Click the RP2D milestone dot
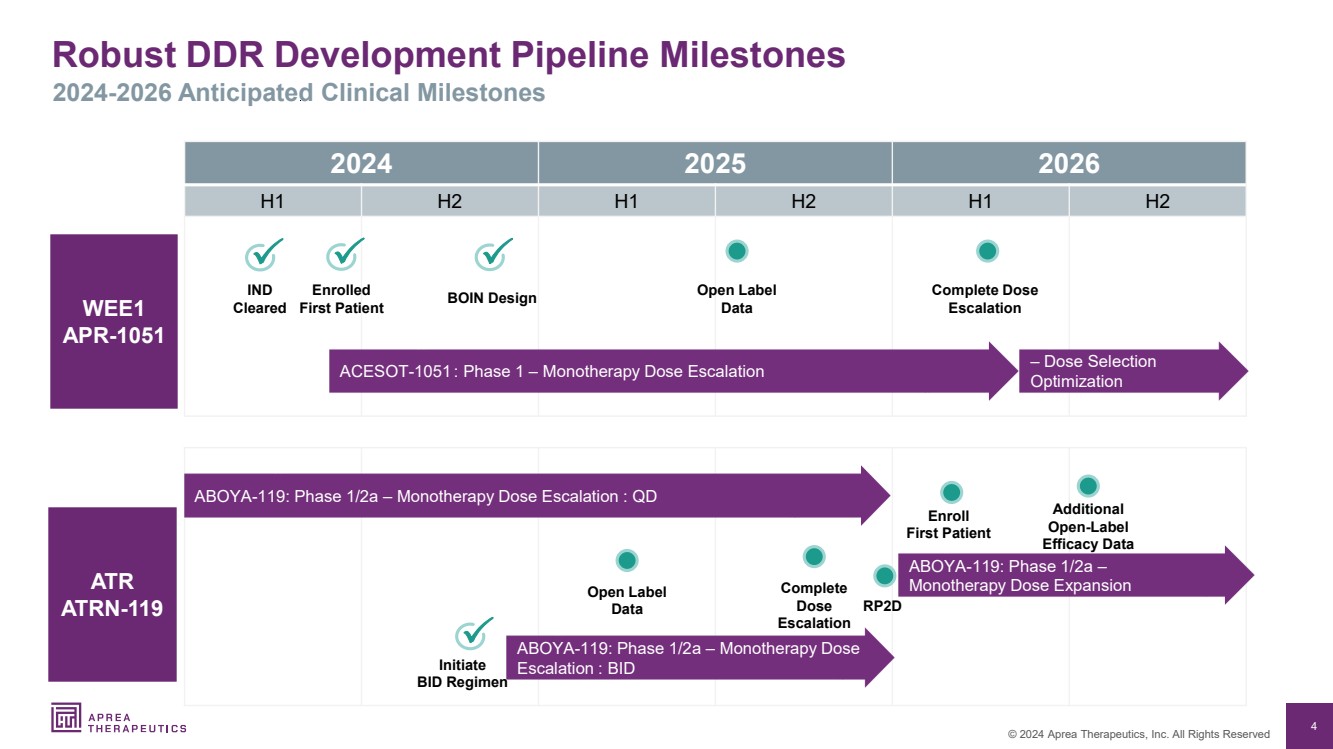The height and width of the screenshot is (749, 1333). coord(884,576)
